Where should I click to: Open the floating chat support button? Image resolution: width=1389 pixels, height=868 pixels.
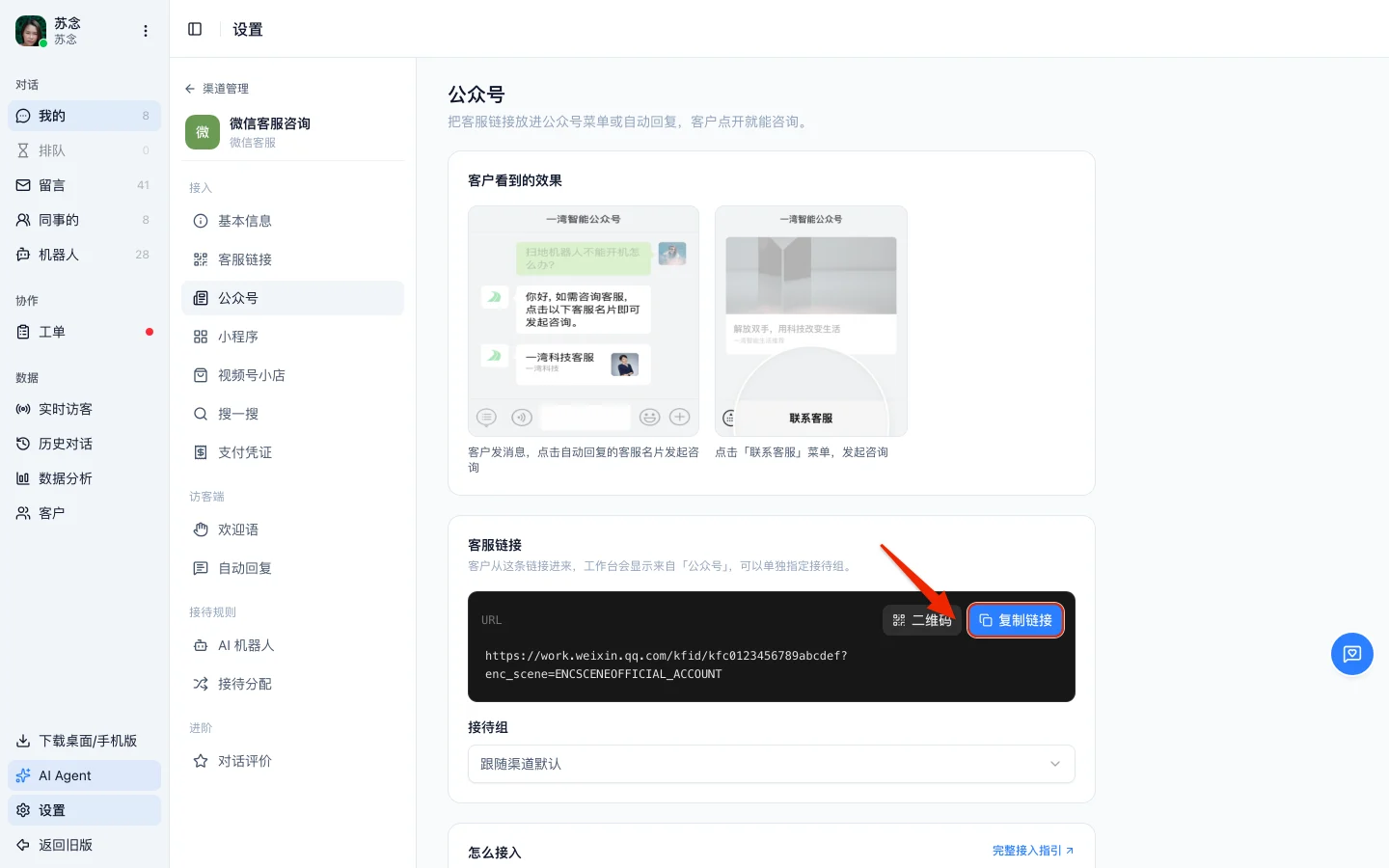[x=1352, y=654]
